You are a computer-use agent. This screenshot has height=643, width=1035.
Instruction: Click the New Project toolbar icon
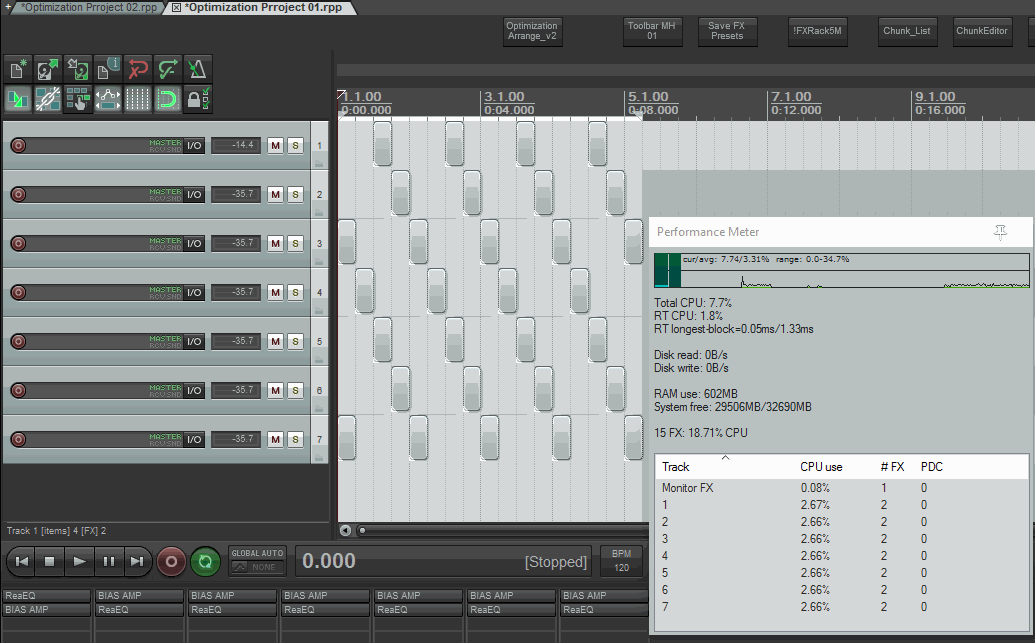point(18,69)
